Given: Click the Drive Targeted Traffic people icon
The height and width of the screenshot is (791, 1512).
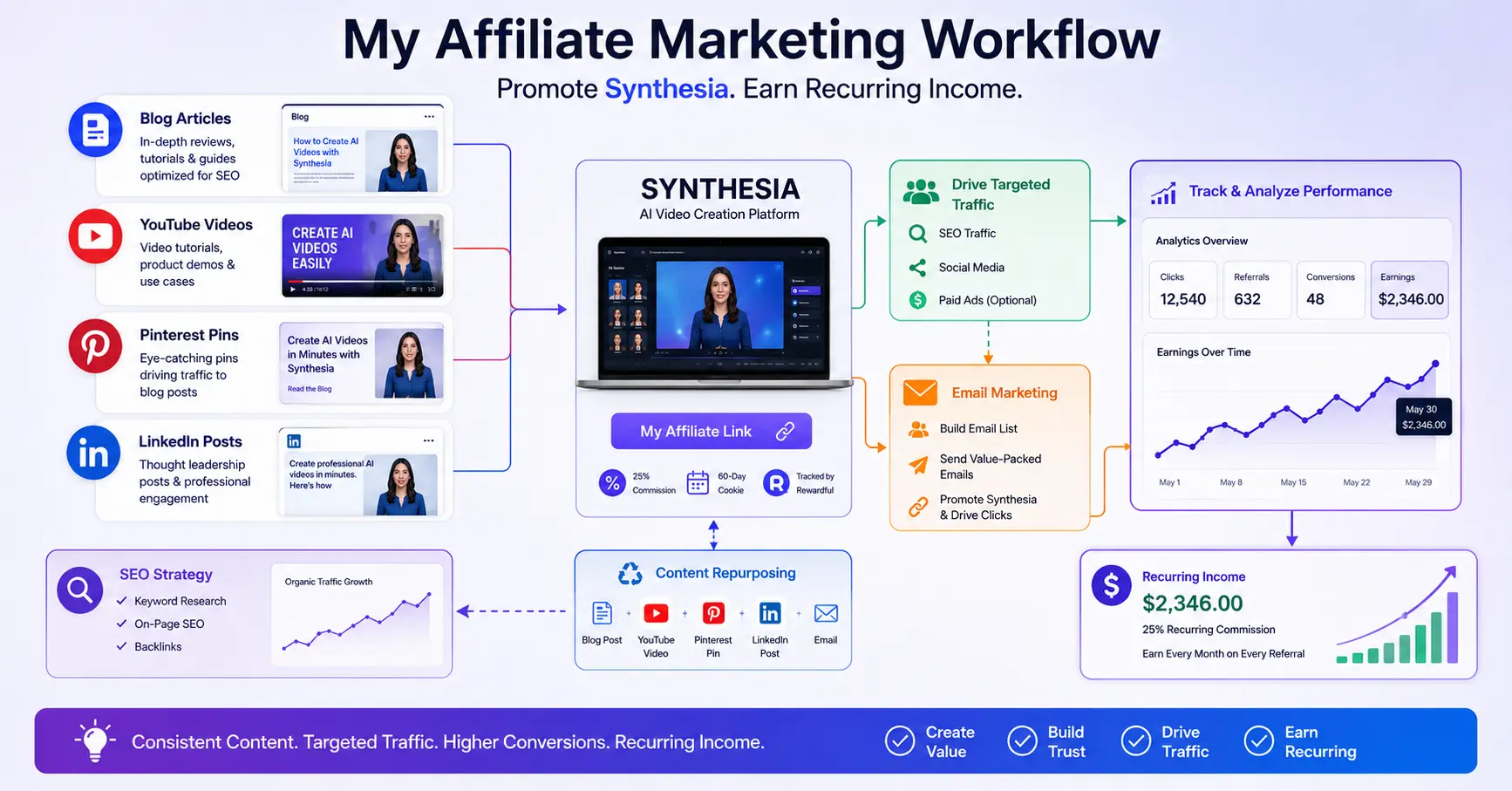Looking at the screenshot, I should click(921, 191).
